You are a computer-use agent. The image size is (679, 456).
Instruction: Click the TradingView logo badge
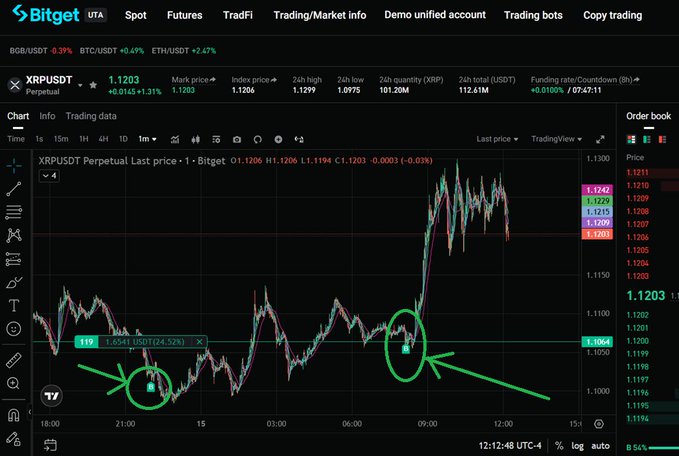pos(52,396)
